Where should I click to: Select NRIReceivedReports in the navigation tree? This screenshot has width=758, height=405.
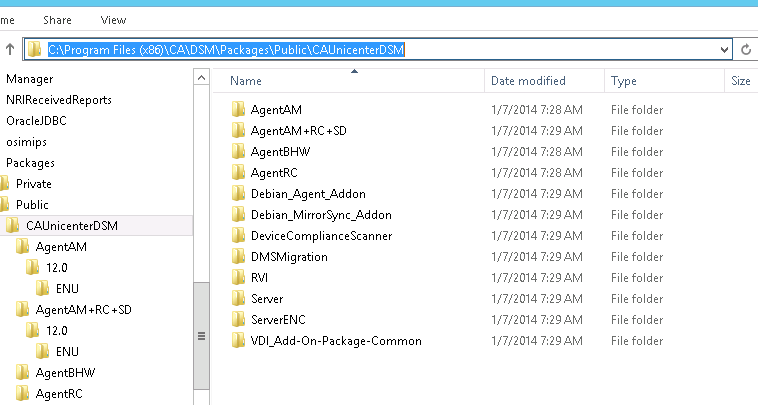(x=59, y=100)
